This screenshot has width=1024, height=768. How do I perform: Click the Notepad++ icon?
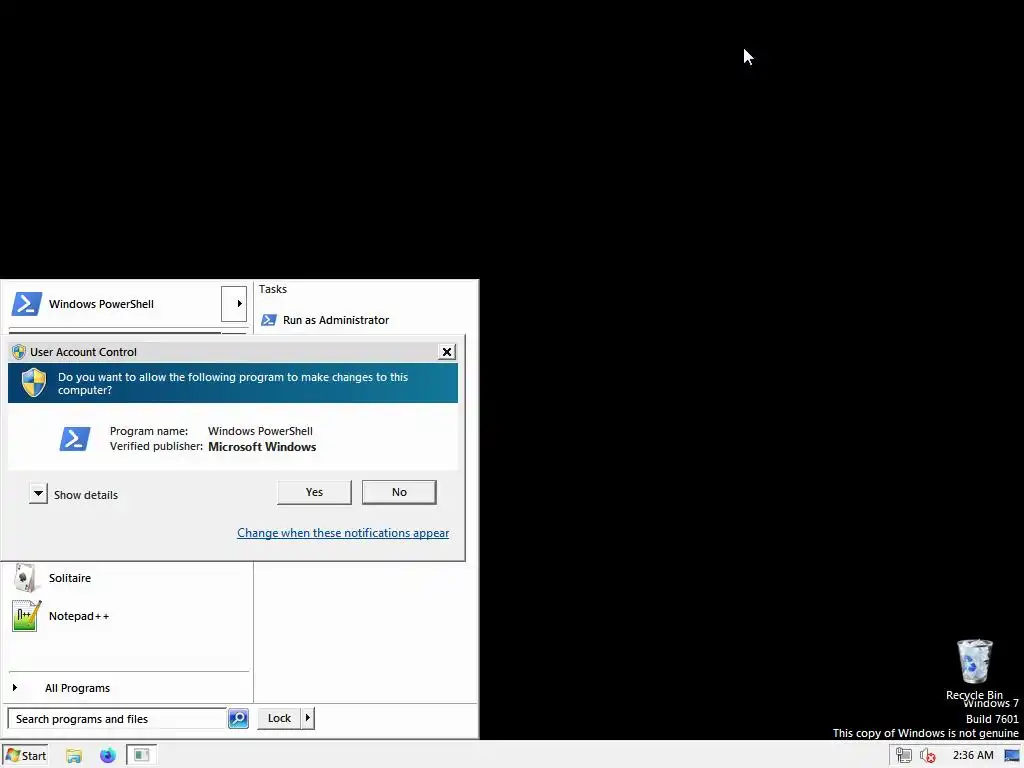click(27, 616)
